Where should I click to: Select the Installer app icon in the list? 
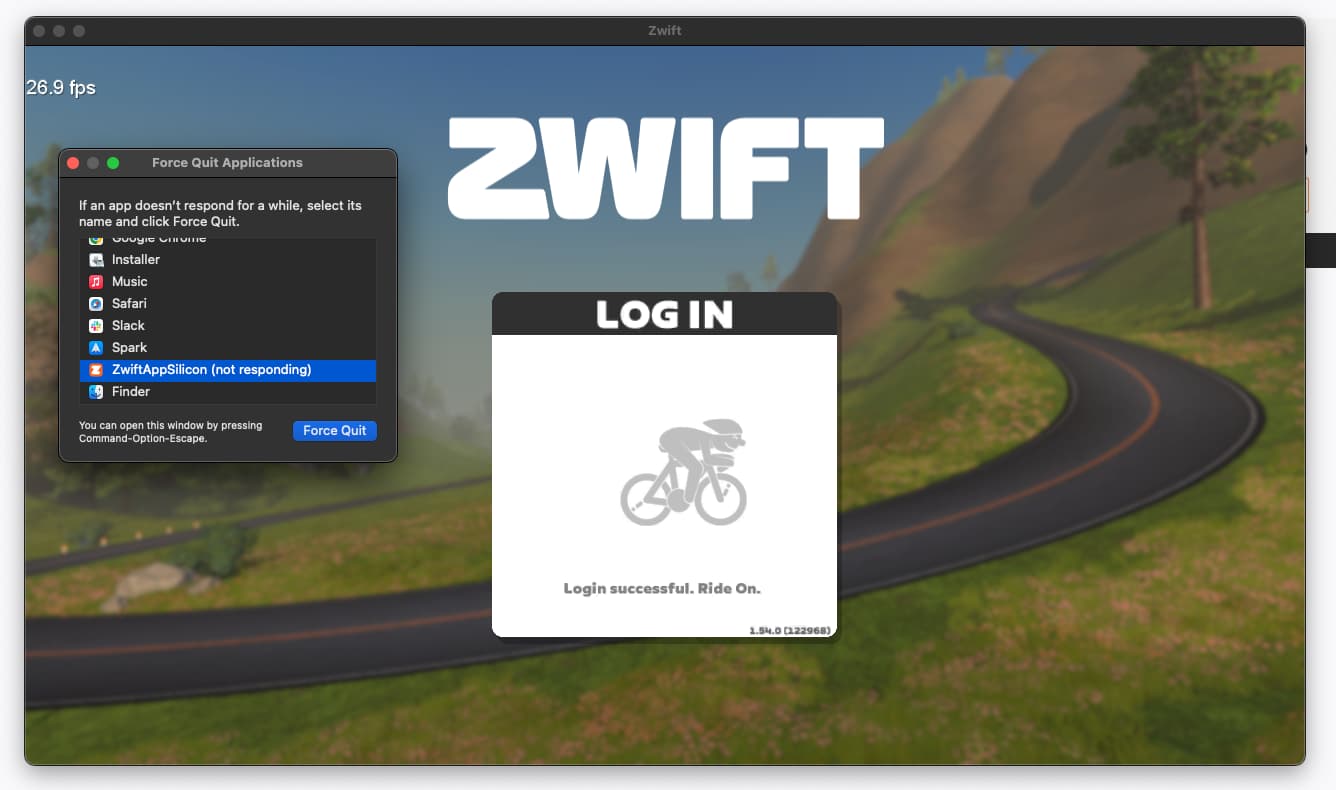96,260
